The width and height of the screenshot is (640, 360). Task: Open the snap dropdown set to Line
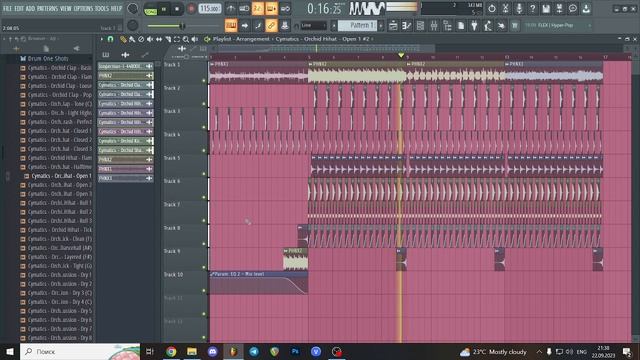313,25
